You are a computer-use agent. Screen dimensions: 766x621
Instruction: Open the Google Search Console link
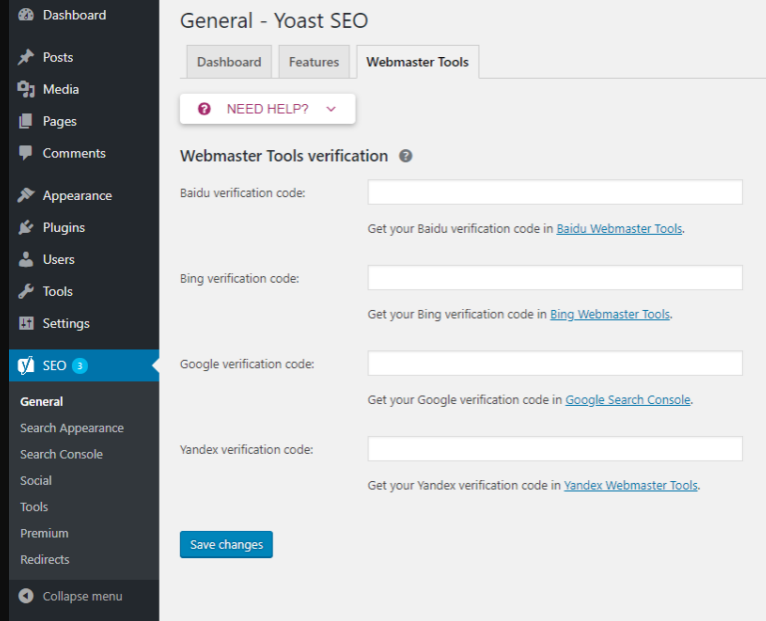coord(628,400)
